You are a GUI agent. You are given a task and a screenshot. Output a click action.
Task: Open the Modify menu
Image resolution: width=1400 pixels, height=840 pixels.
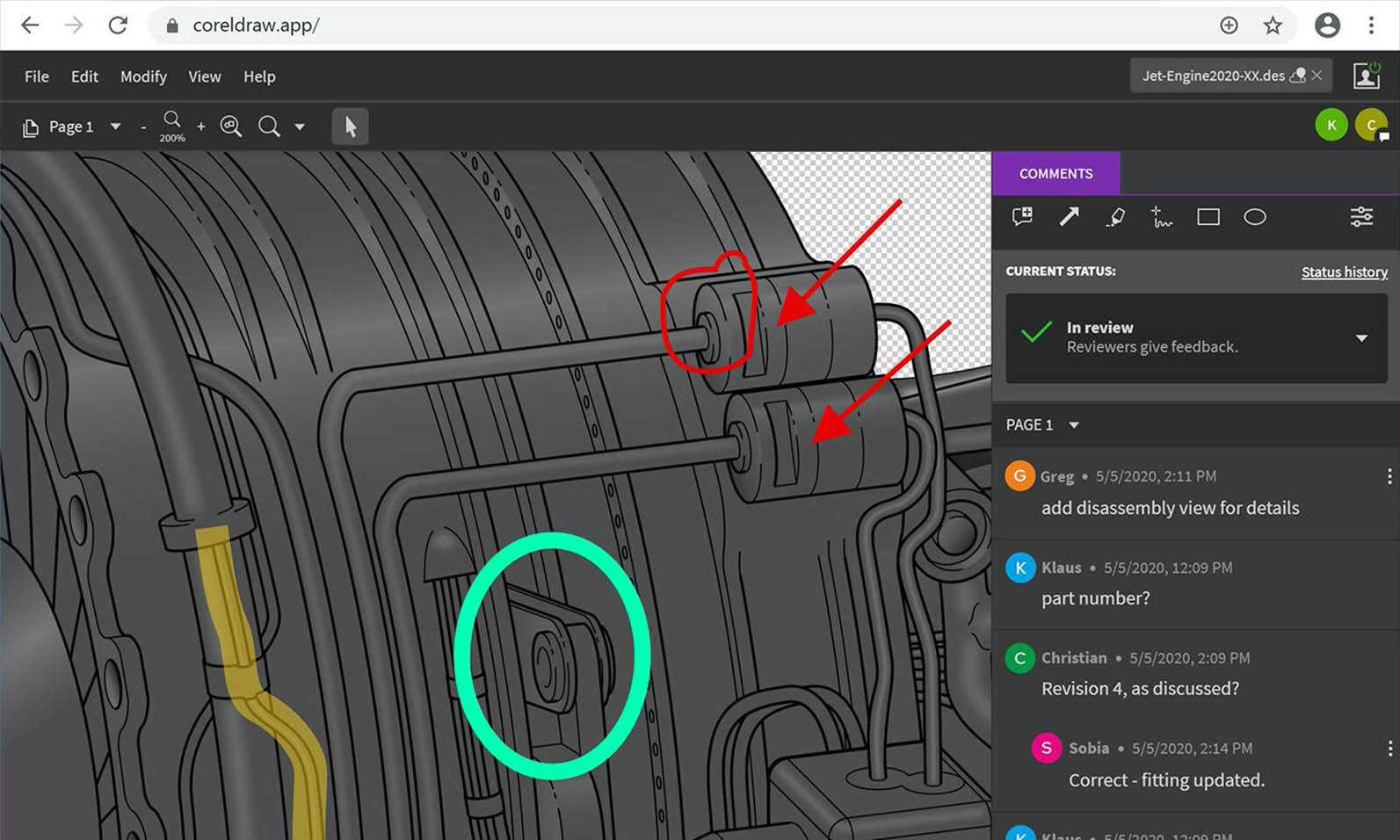point(143,76)
